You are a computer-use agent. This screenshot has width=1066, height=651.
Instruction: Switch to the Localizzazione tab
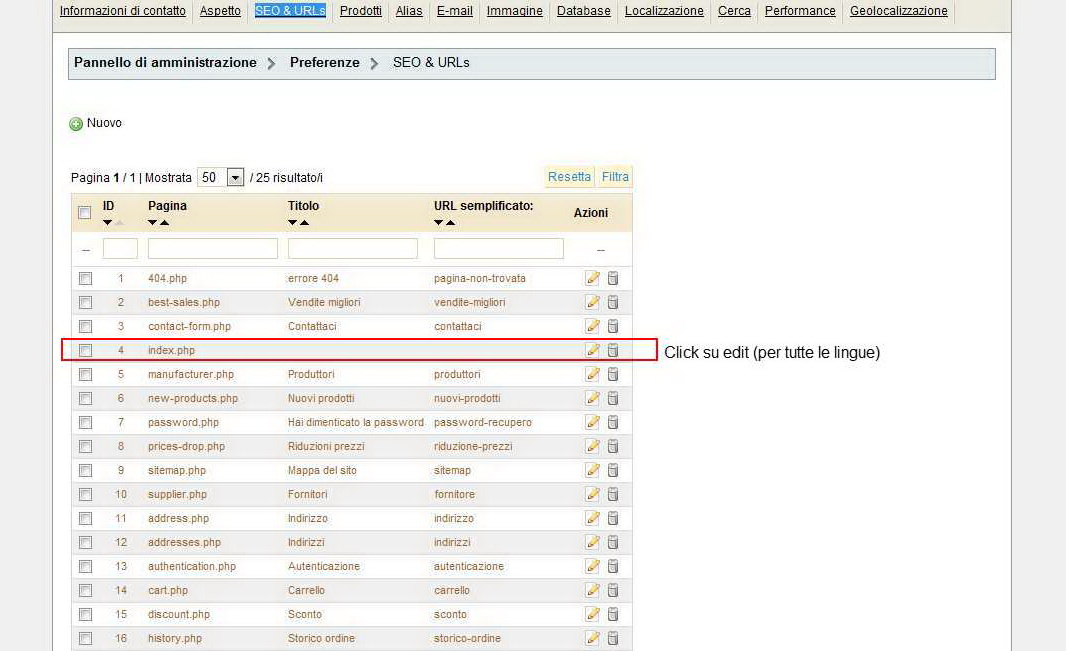pyautogui.click(x=664, y=11)
